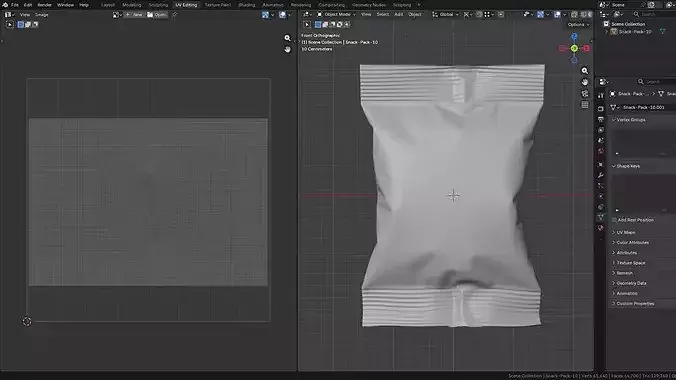
Task: Switch to the Modeling workspace tab
Action: [132, 5]
